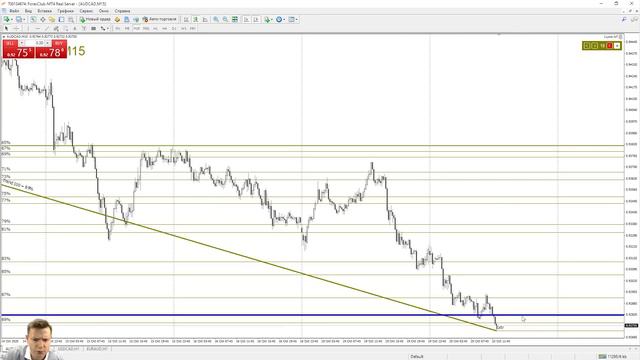The image size is (640, 360).
Task: Click the Default profile in status bar
Action: [417, 356]
